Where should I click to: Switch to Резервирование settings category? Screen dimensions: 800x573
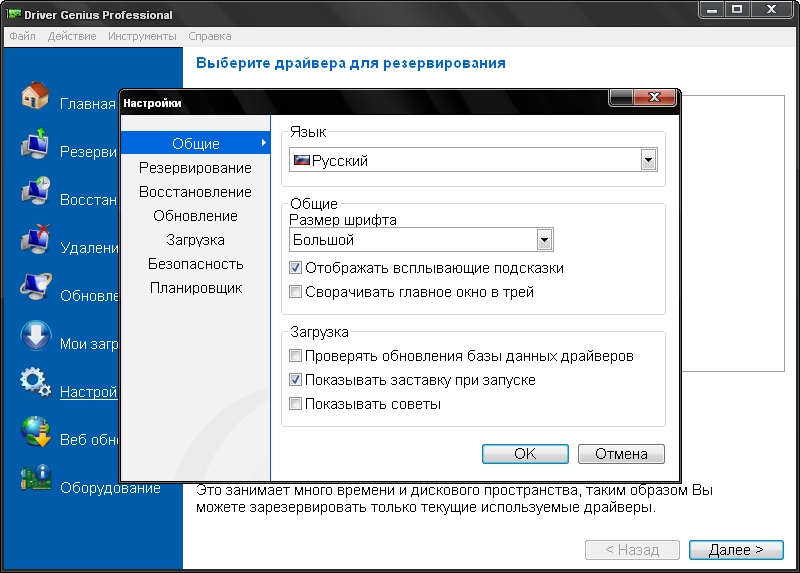[195, 168]
